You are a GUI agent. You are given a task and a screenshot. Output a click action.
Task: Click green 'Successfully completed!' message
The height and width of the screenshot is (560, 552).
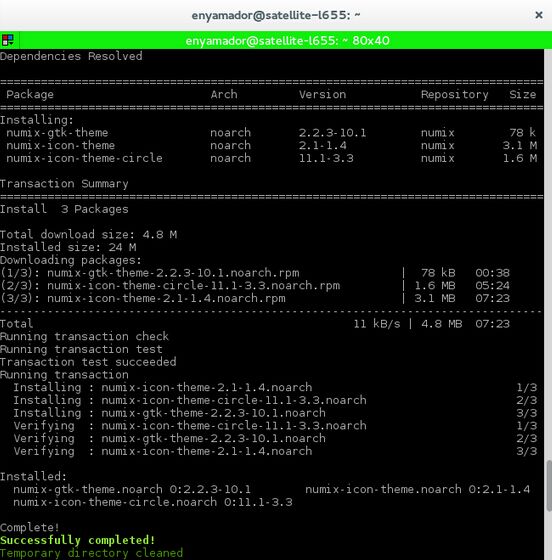tap(77, 540)
